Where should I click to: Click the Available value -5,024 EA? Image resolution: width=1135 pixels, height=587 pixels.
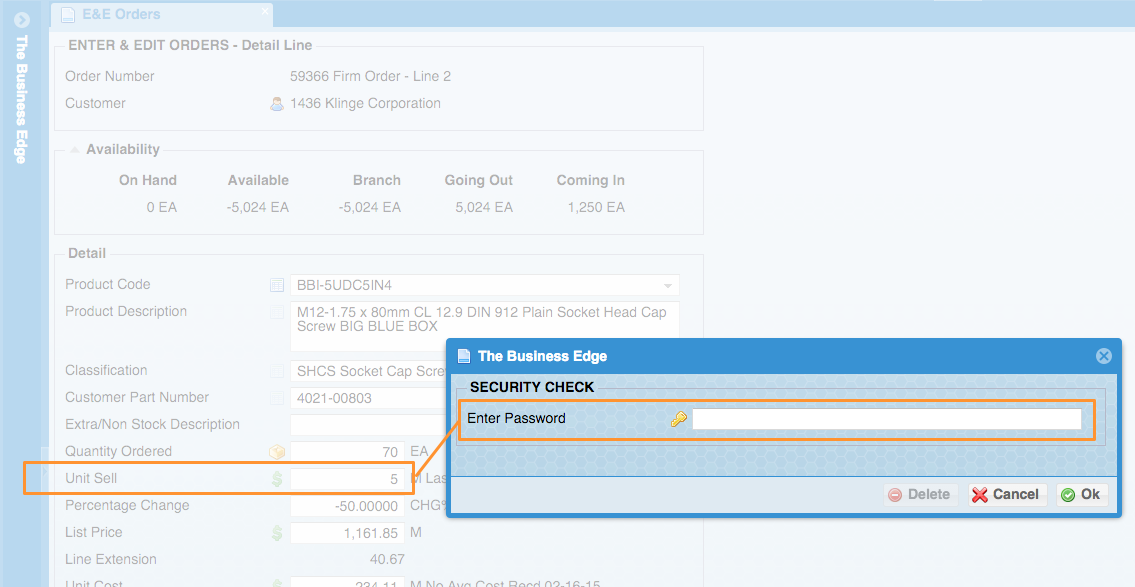(x=258, y=208)
